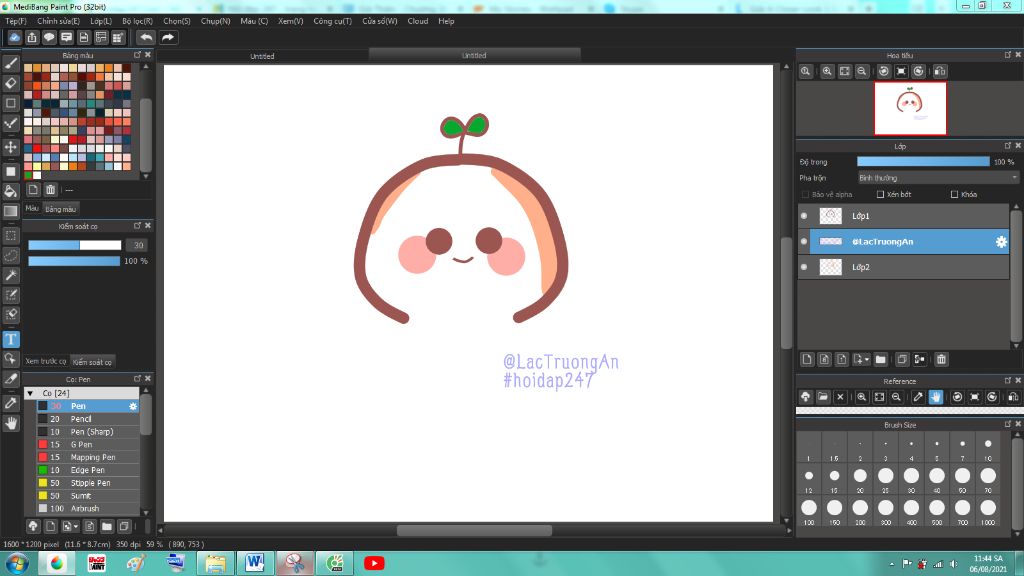Open the Cloud menu
This screenshot has height=576, width=1024.
(x=418, y=21)
